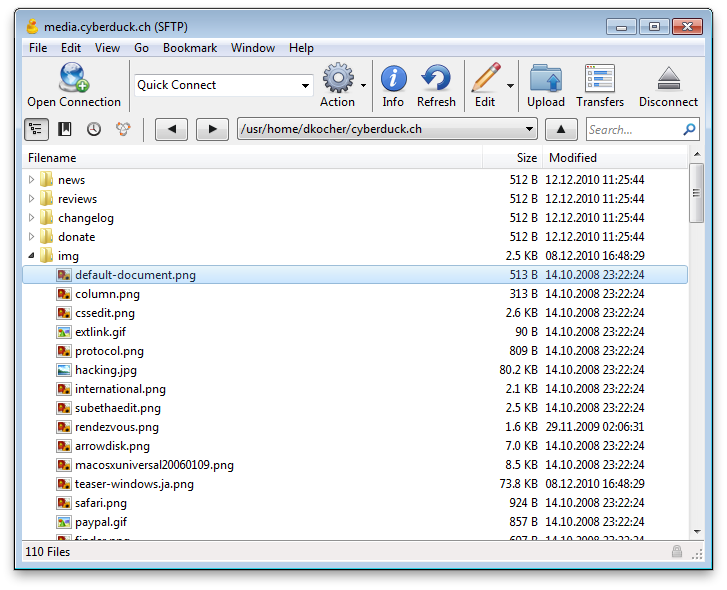This screenshot has height=590, width=727.
Task: Go to parent directory with up arrow
Action: 561,129
